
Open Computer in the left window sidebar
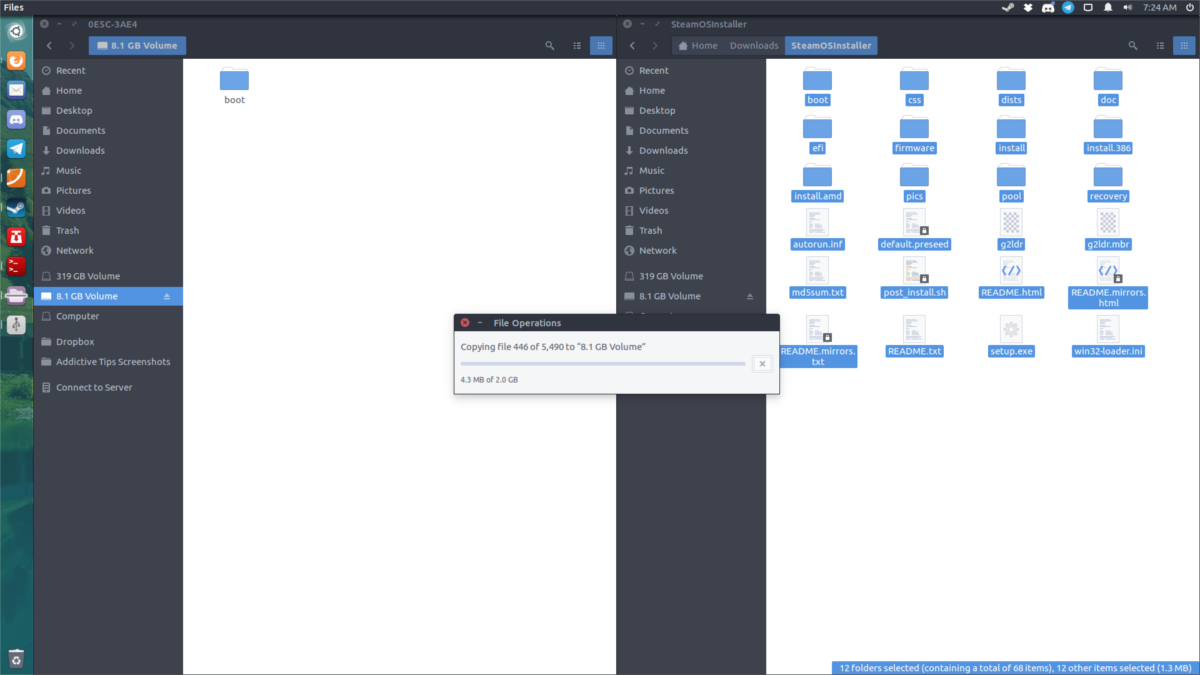point(108,316)
